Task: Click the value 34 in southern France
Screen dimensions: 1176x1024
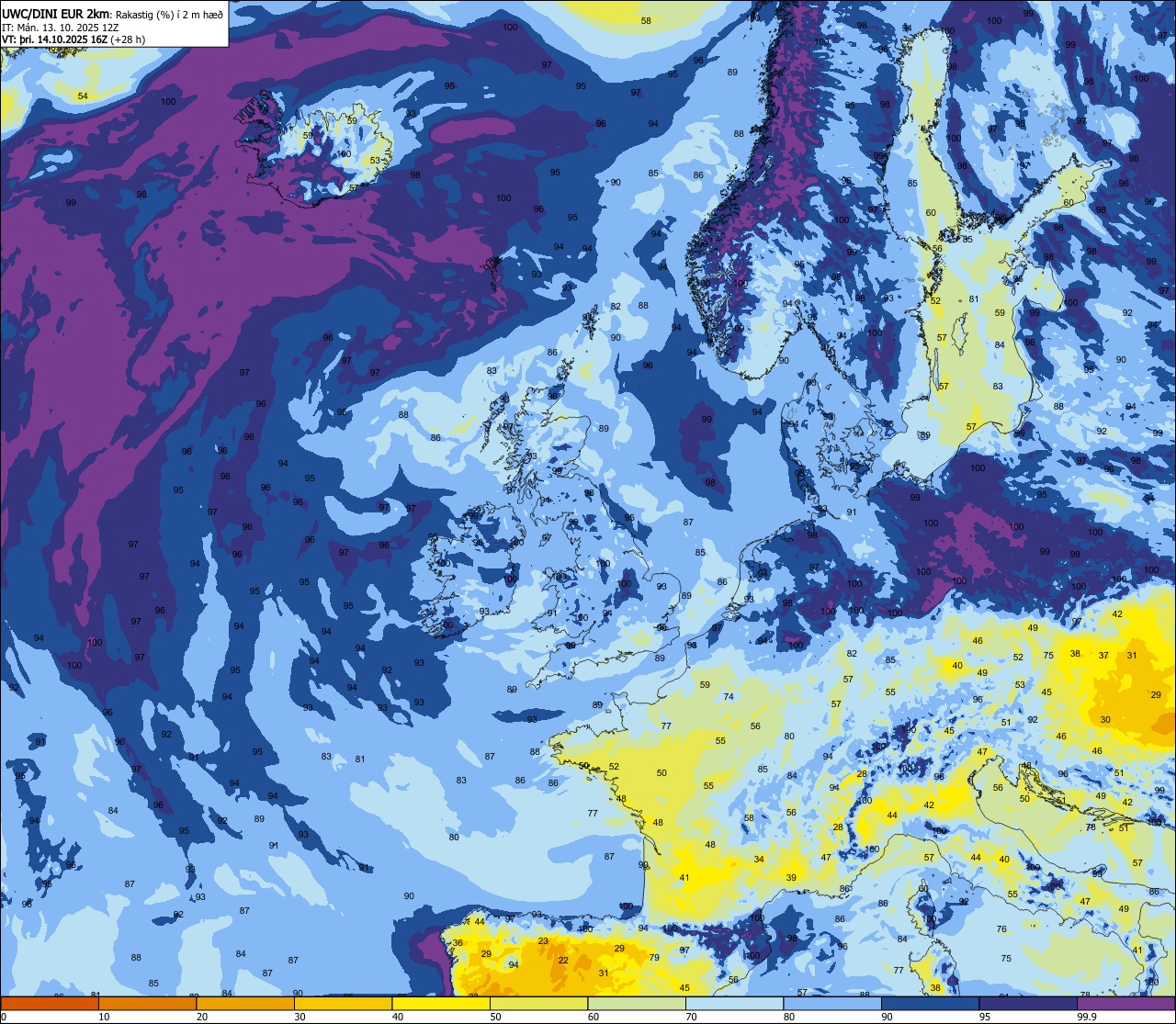Action: (759, 860)
